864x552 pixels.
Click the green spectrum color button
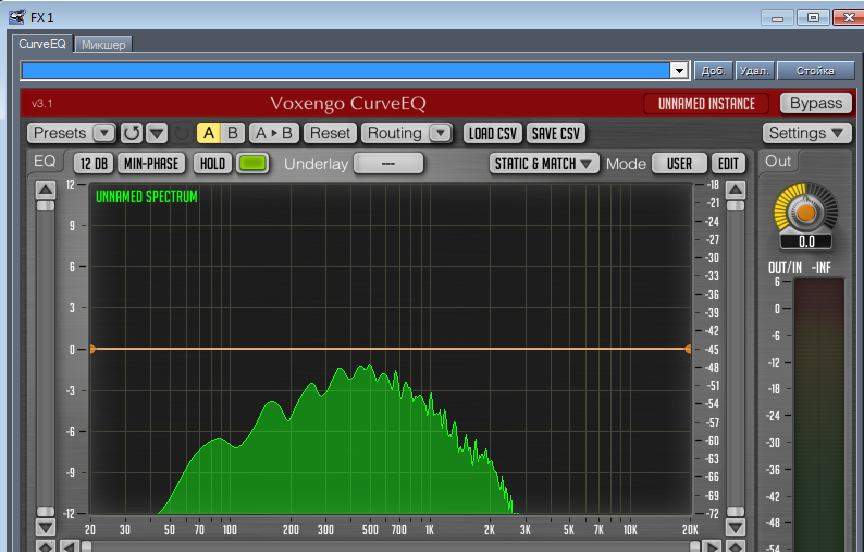pos(253,163)
